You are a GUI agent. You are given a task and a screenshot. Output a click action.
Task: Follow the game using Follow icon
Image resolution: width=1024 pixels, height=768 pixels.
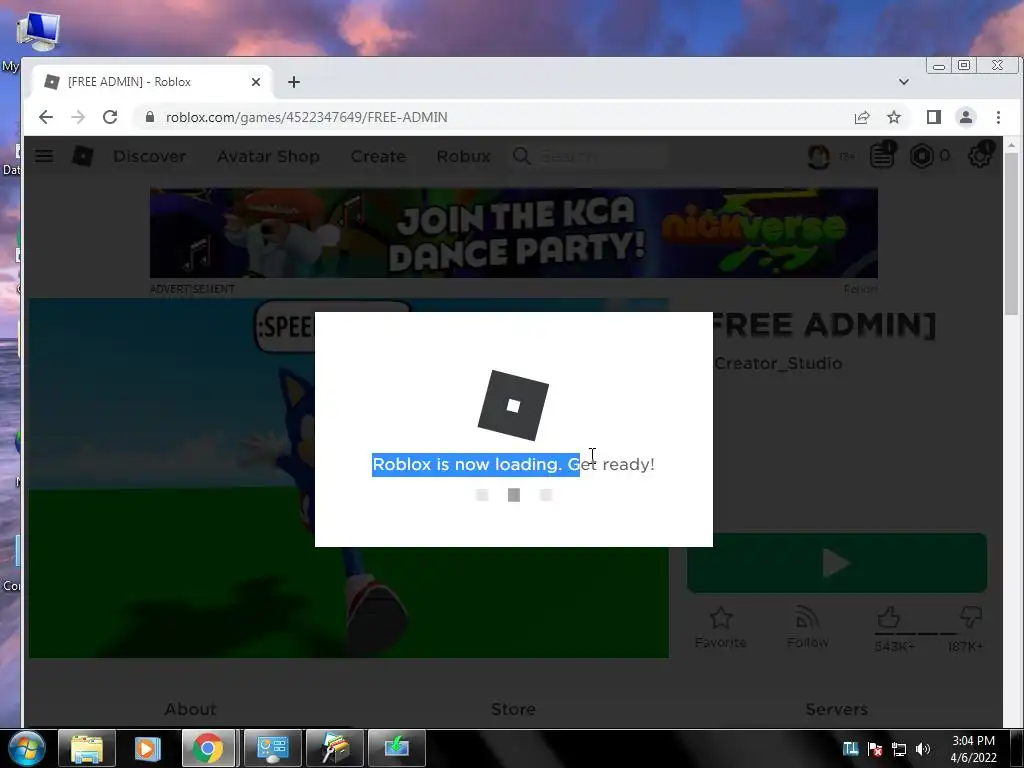tap(808, 627)
